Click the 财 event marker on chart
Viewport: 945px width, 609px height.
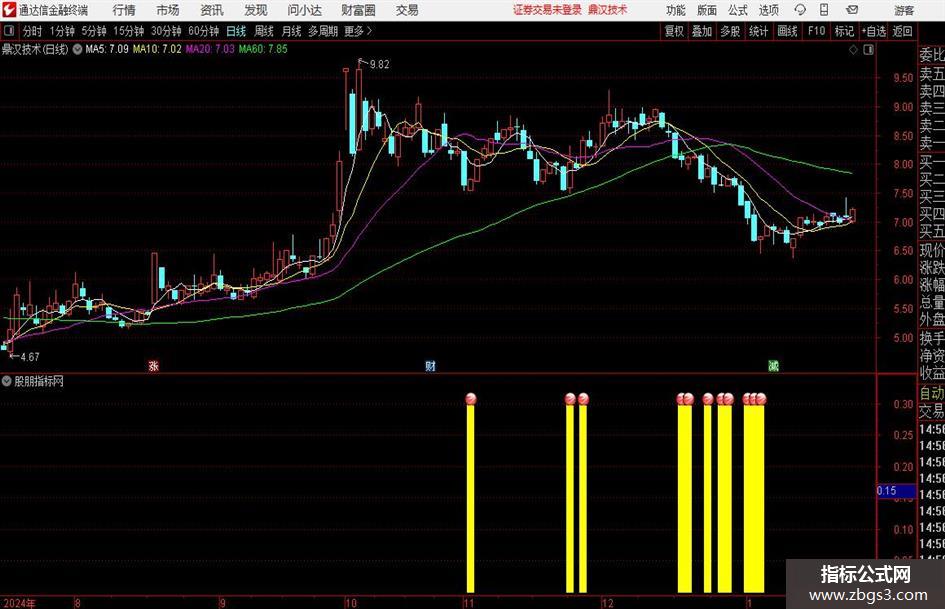(x=430, y=365)
